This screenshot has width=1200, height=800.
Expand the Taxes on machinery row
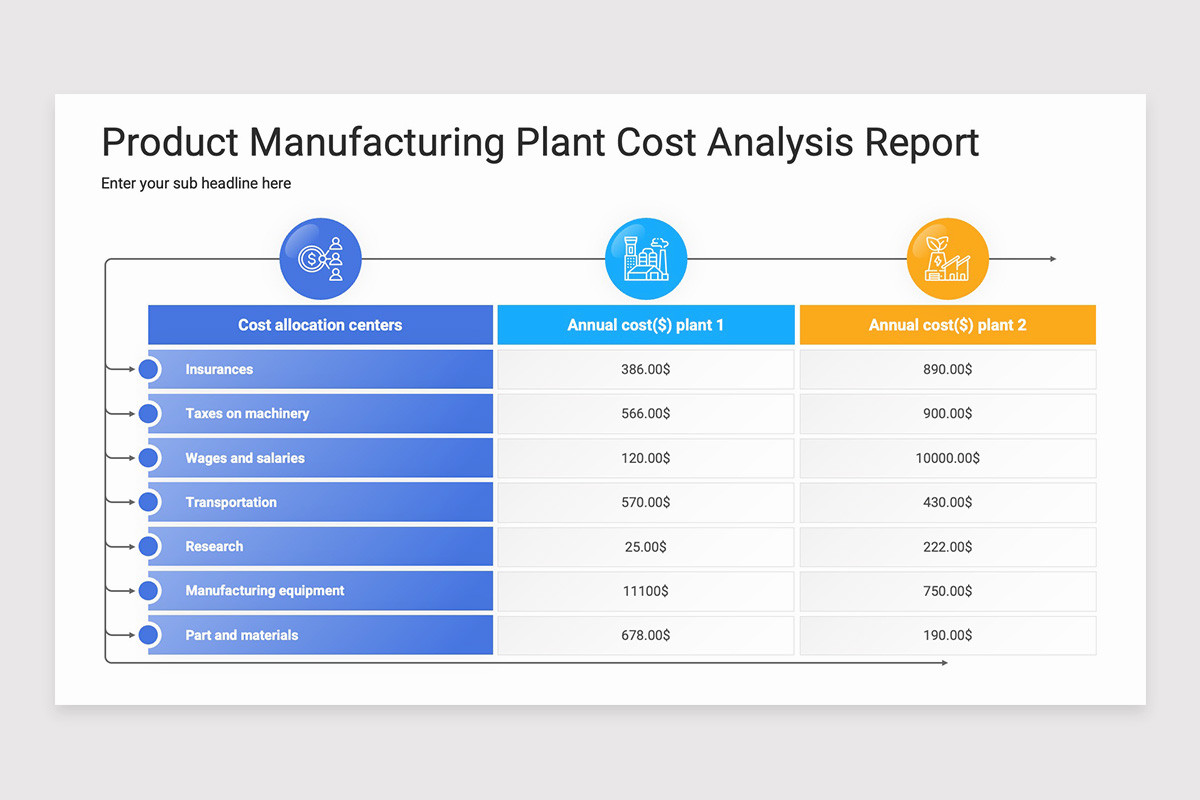[x=320, y=413]
